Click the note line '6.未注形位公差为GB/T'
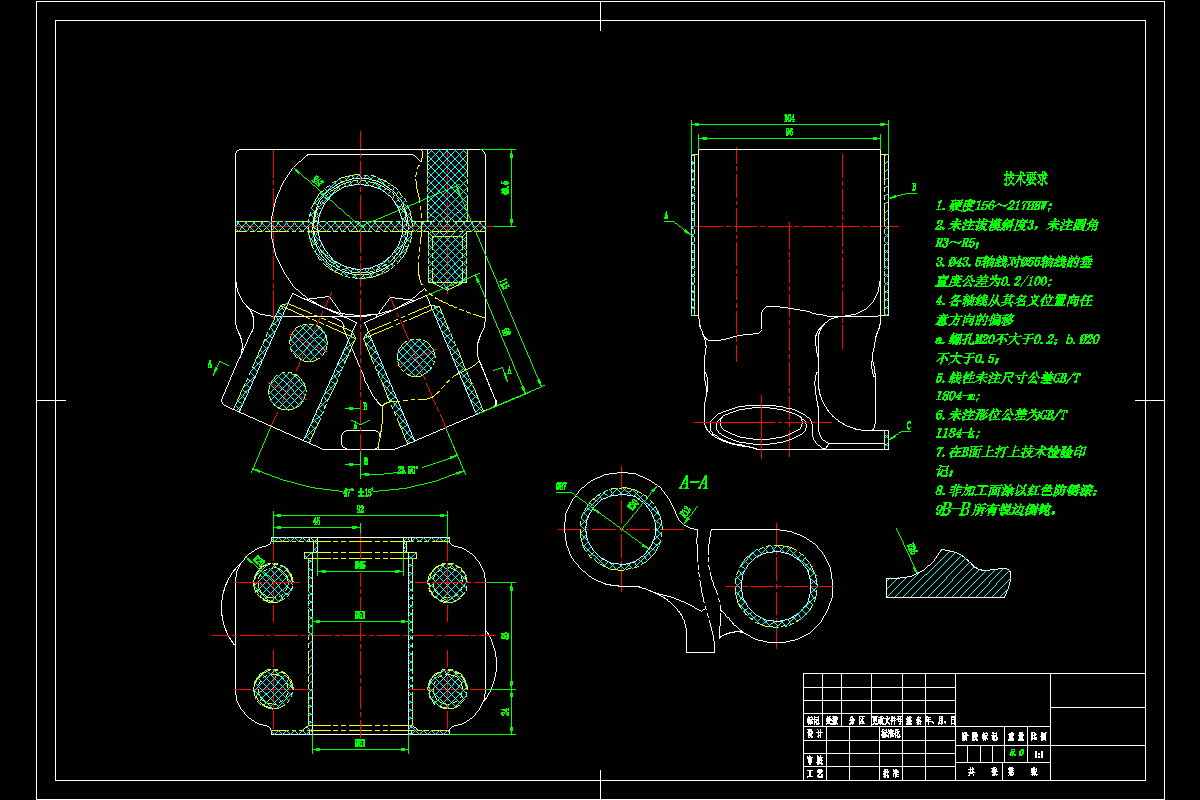Viewport: 1200px width, 800px height. click(1002, 415)
